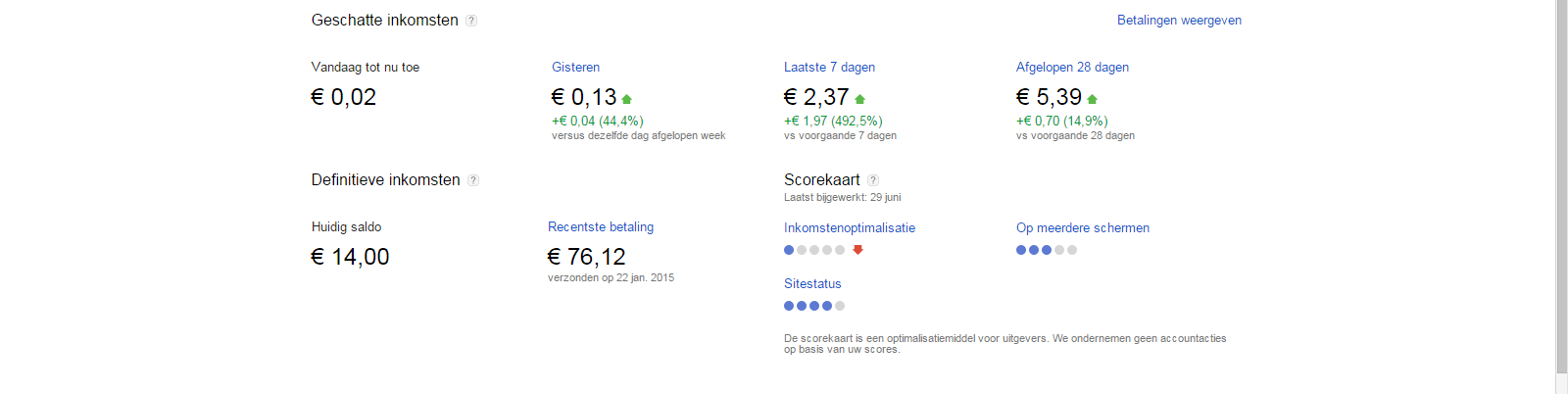Open Op meerdere schermen link
This screenshot has height=394, width=1568.
point(1083,227)
